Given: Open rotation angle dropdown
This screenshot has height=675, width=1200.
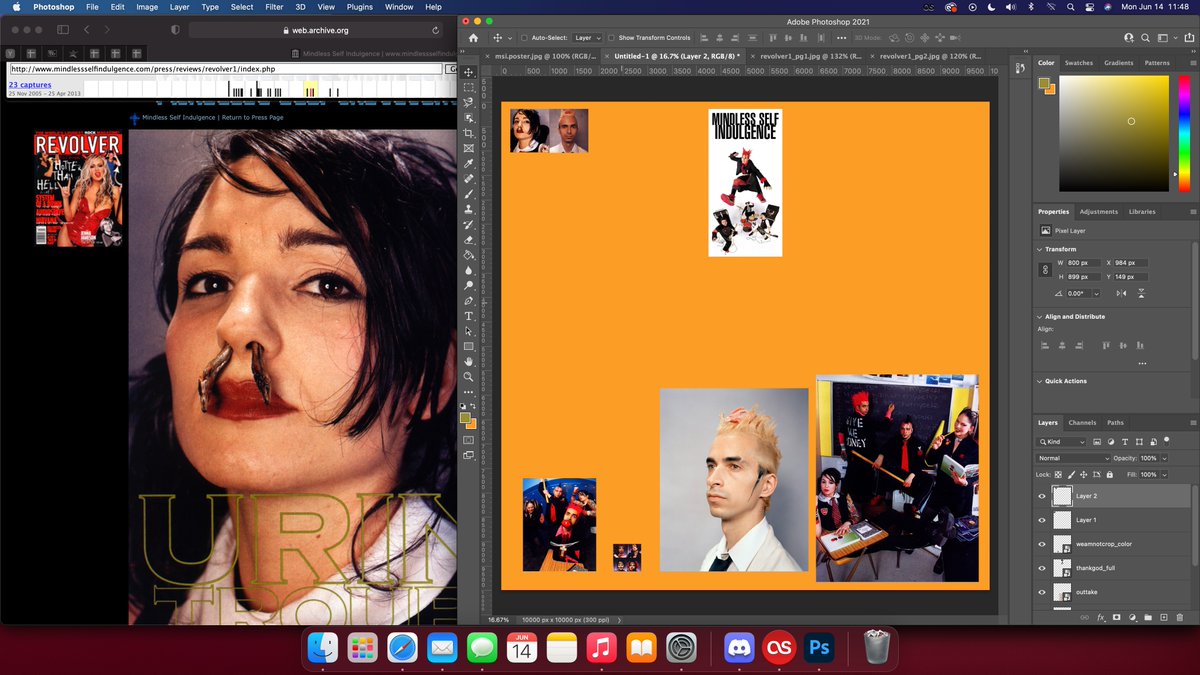Looking at the screenshot, I should coord(1097,293).
